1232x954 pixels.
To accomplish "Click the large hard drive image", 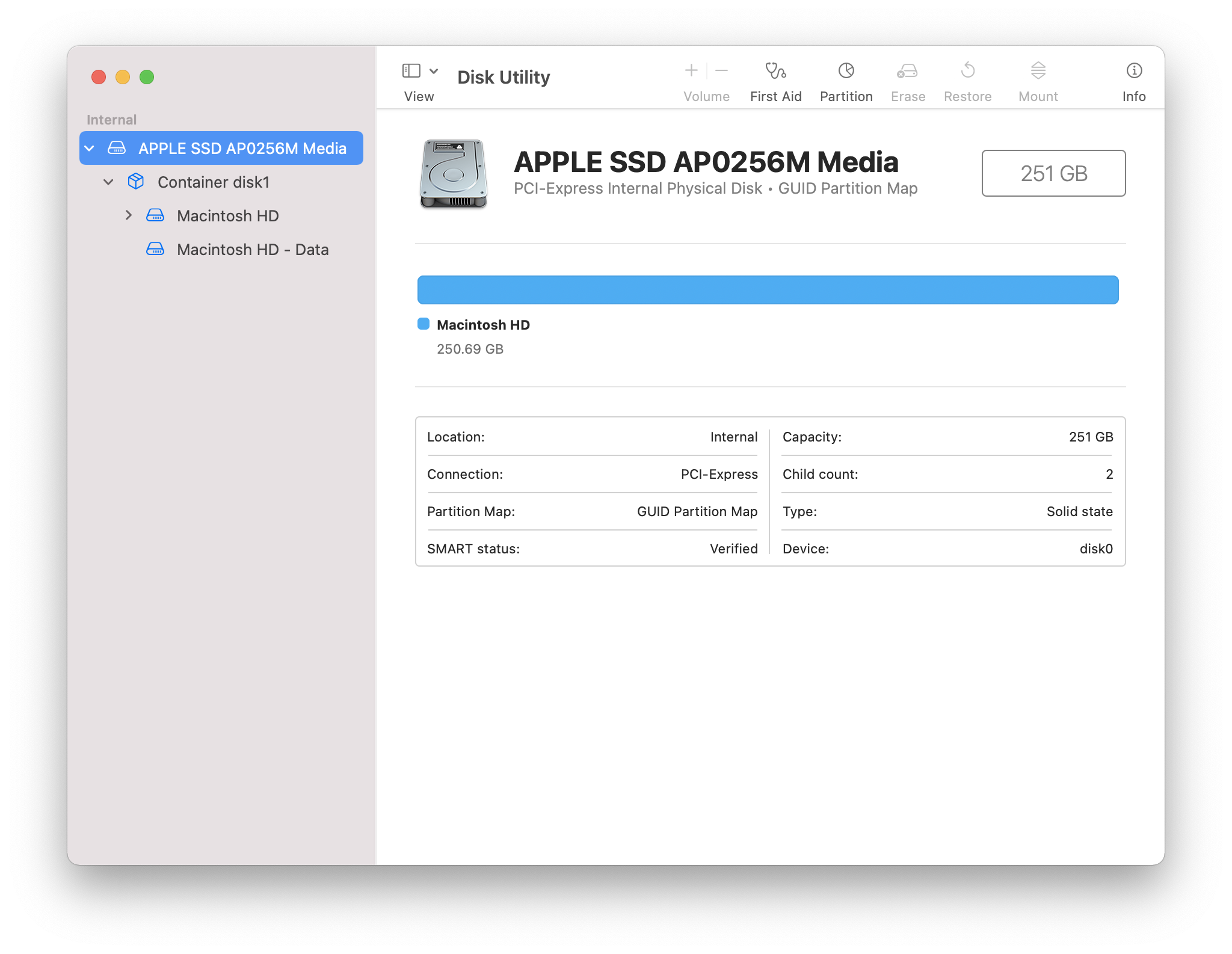I will 453,174.
